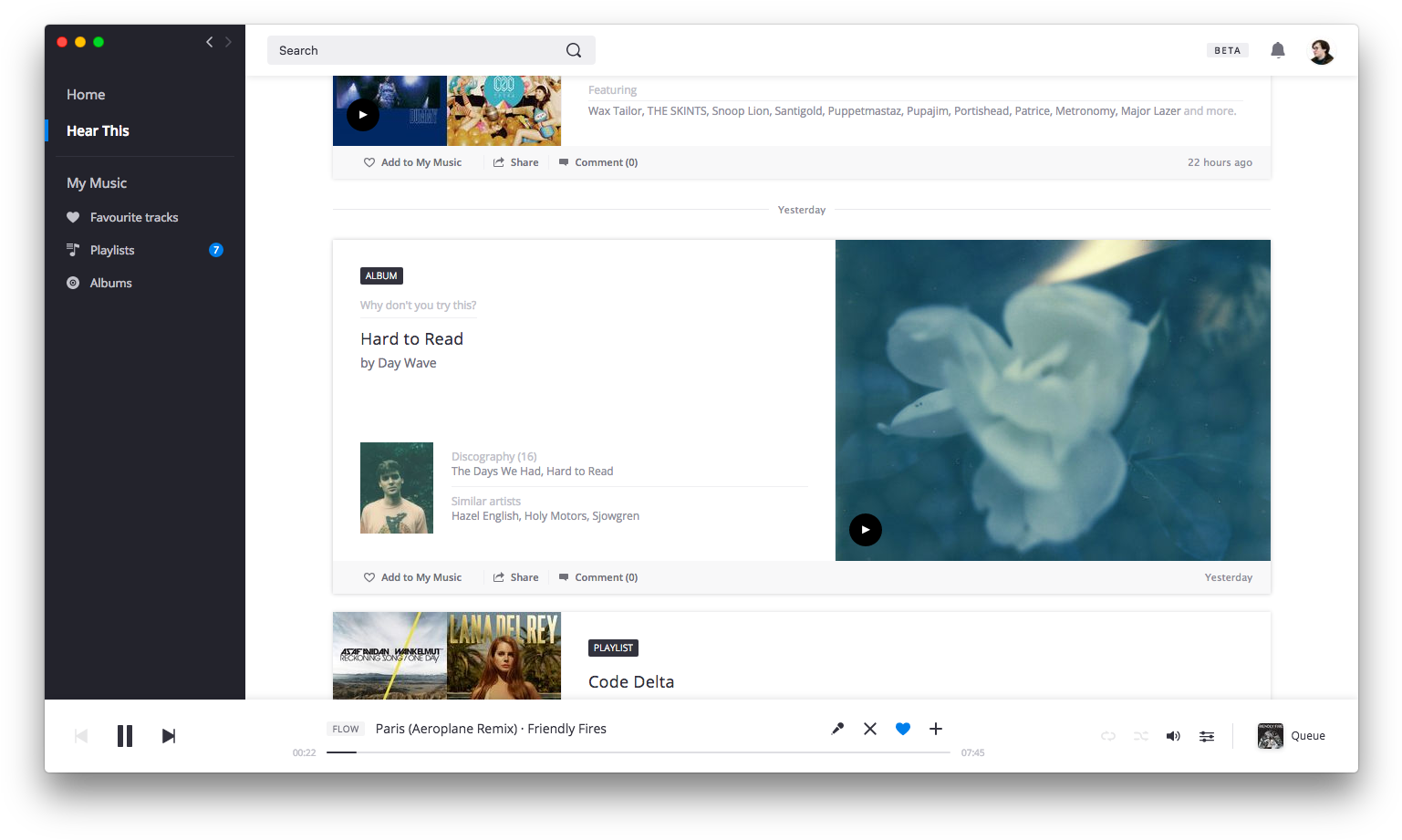1402x840 pixels.
Task: Click the X don't recommend icon
Action: 870,729
